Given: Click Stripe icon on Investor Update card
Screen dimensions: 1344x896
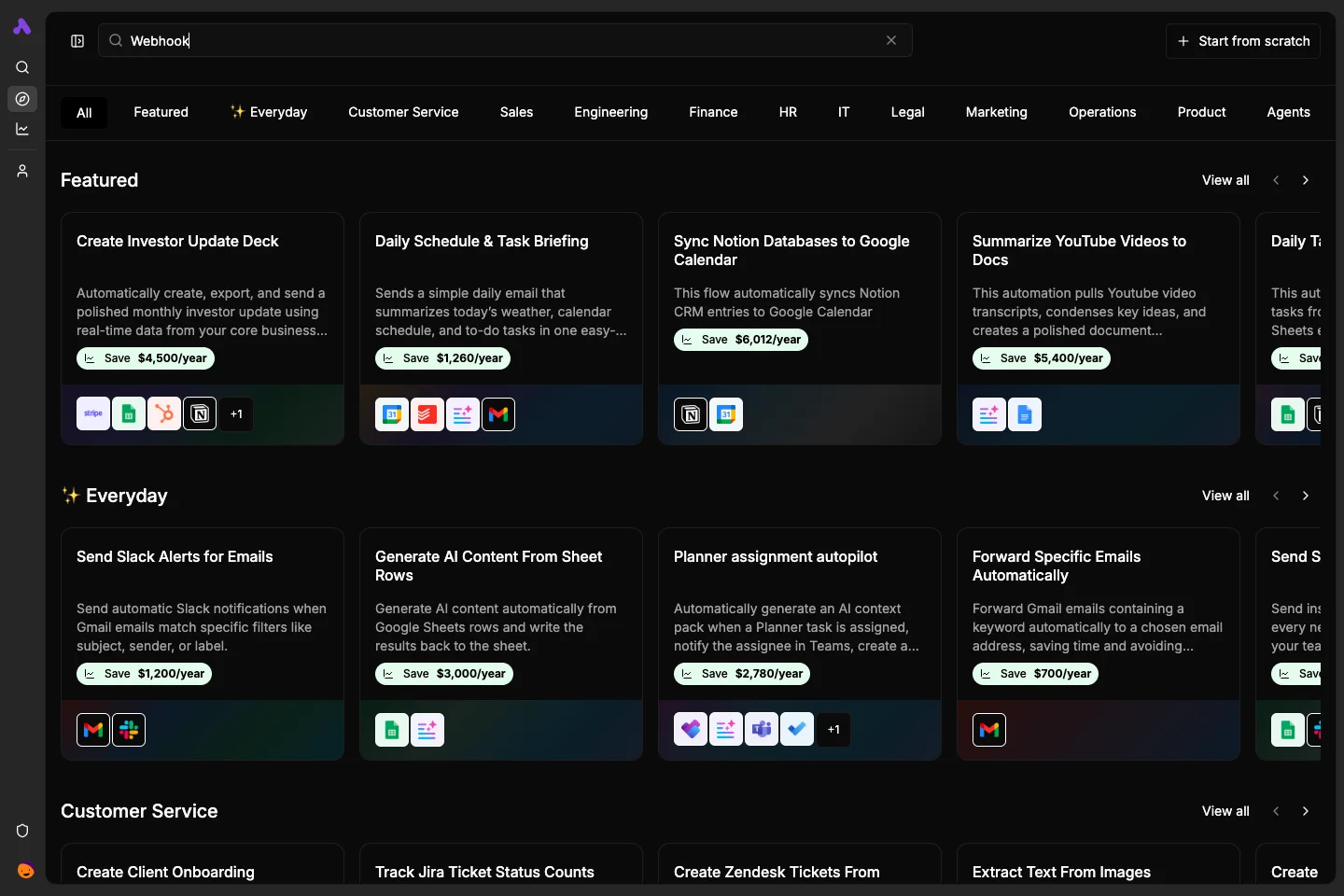Looking at the screenshot, I should click(93, 413).
